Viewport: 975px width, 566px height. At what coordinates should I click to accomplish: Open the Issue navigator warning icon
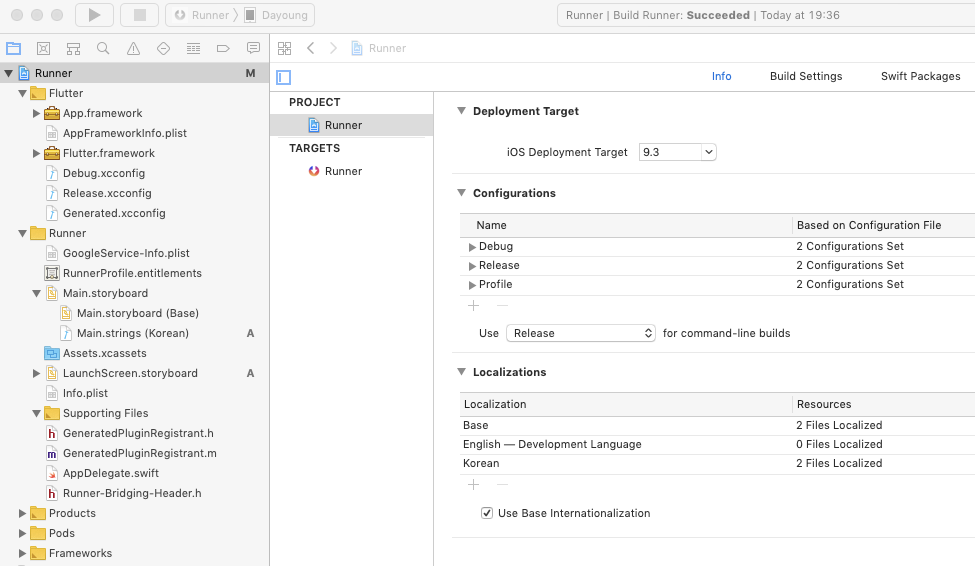[133, 48]
